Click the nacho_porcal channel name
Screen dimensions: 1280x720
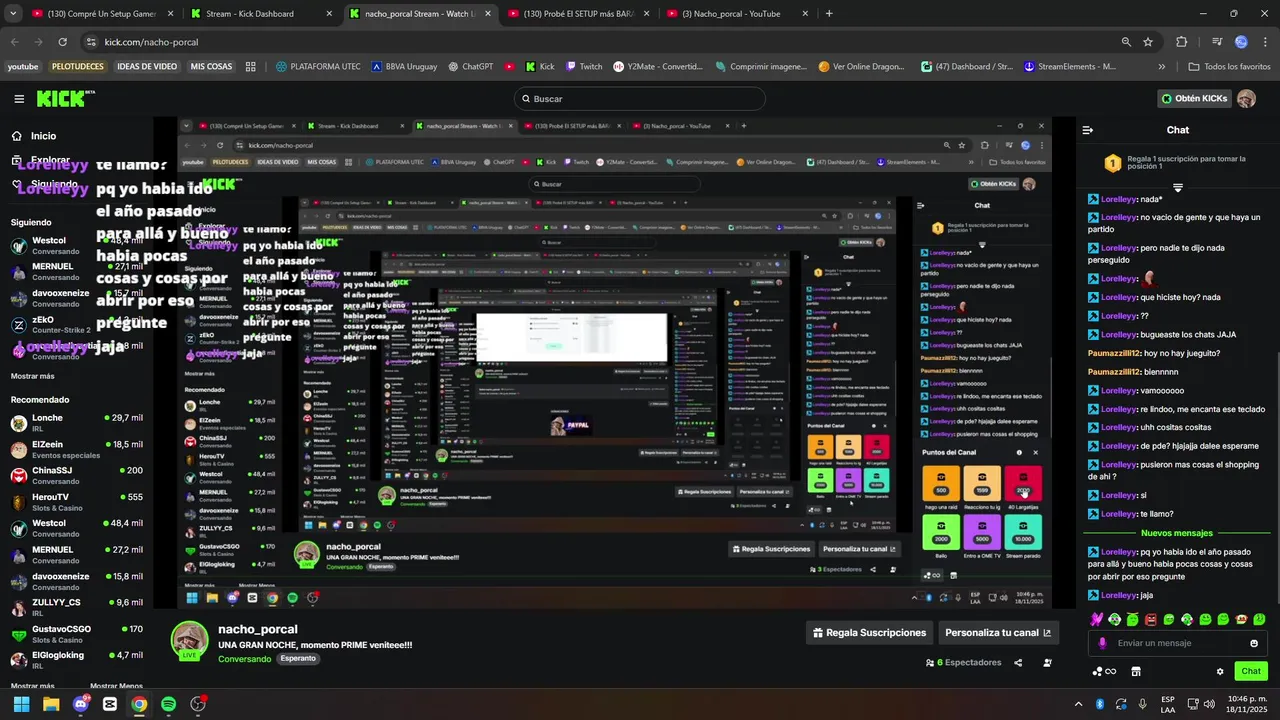click(258, 630)
